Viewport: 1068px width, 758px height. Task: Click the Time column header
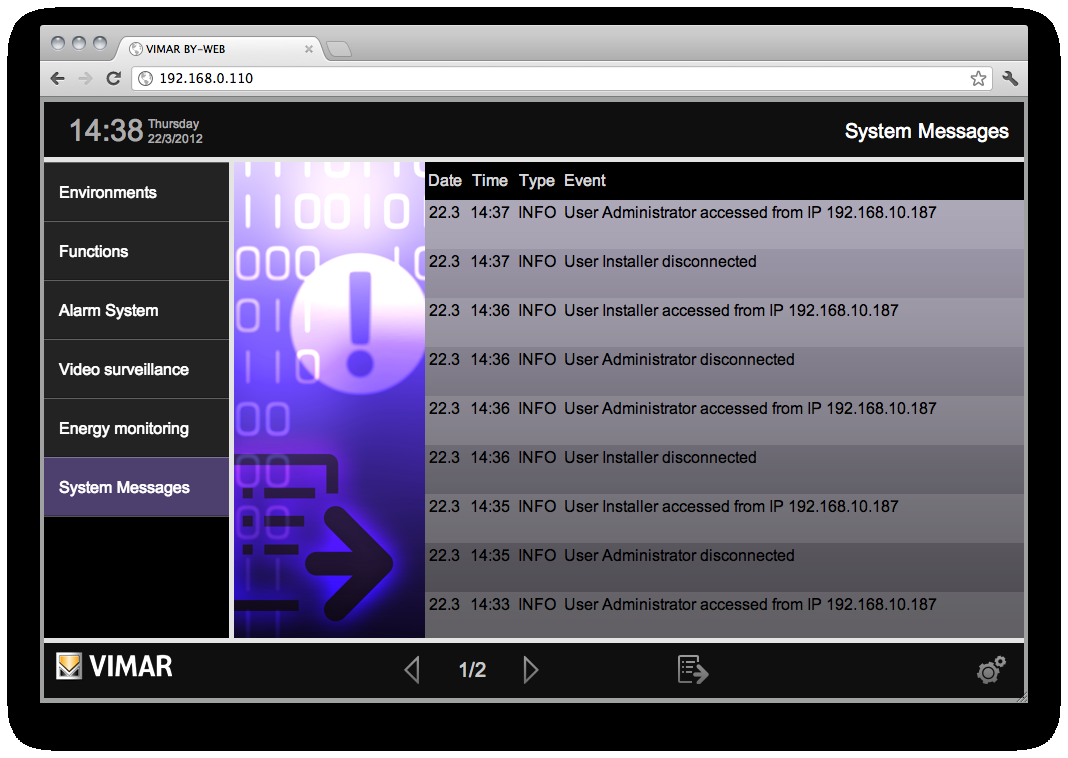(x=490, y=180)
